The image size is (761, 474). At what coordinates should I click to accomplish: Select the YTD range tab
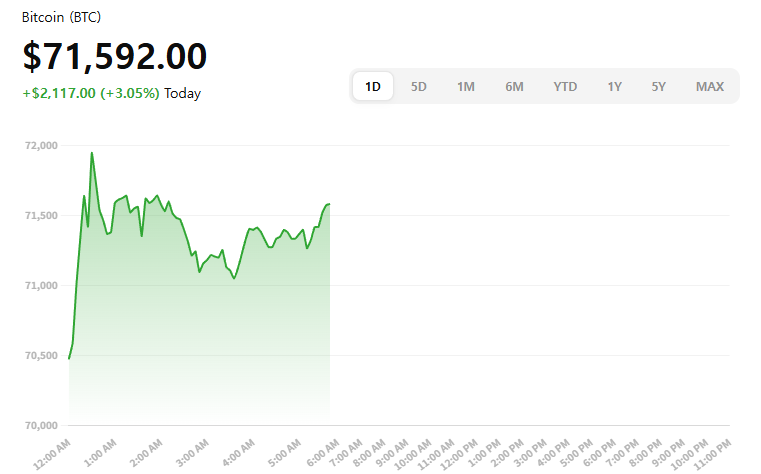[565, 86]
